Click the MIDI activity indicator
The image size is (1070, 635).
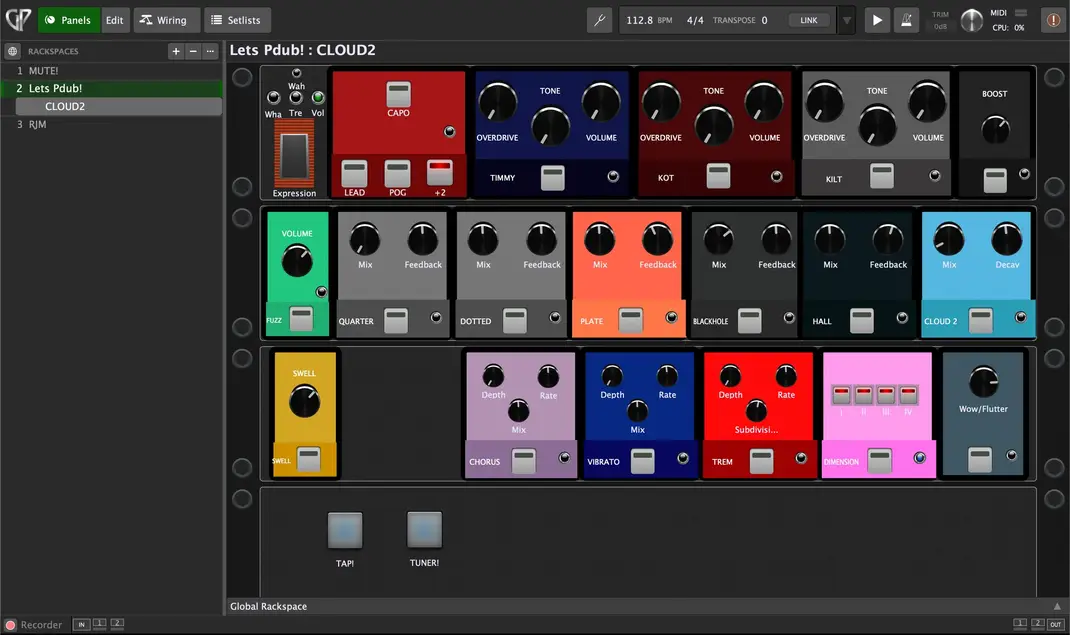coord(1021,13)
